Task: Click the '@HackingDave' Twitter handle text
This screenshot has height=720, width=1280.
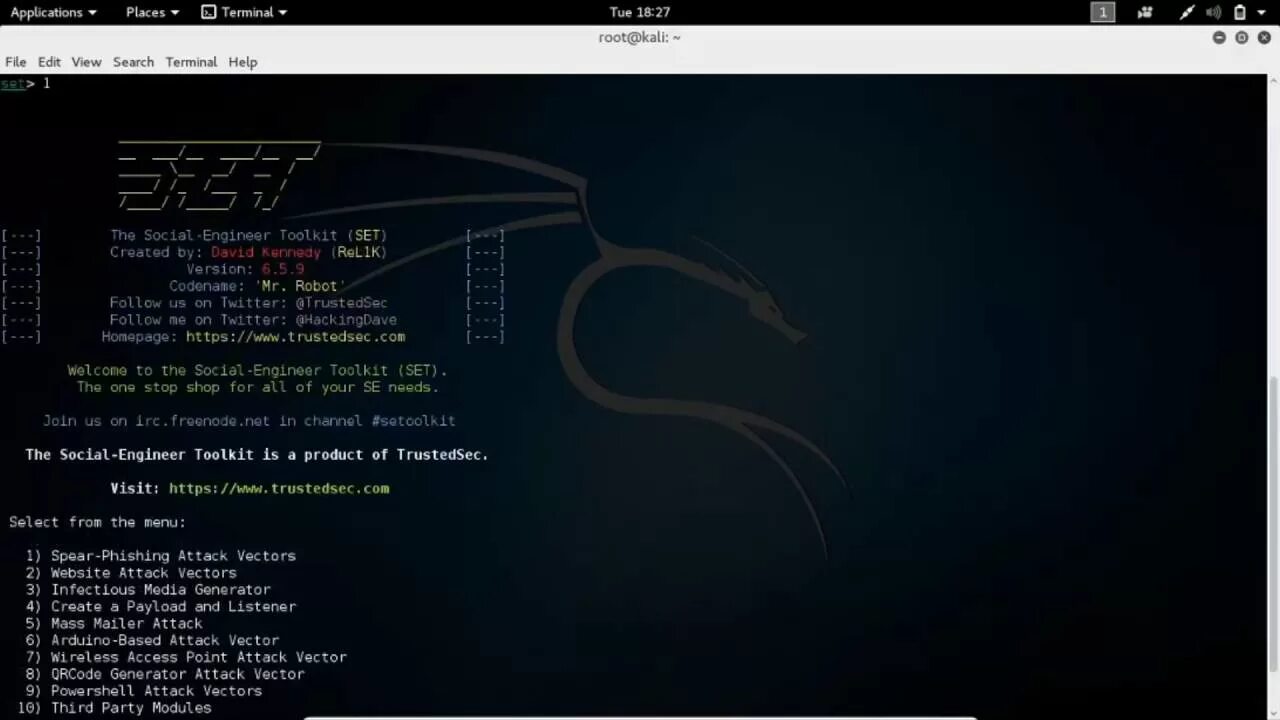Action: pos(346,320)
